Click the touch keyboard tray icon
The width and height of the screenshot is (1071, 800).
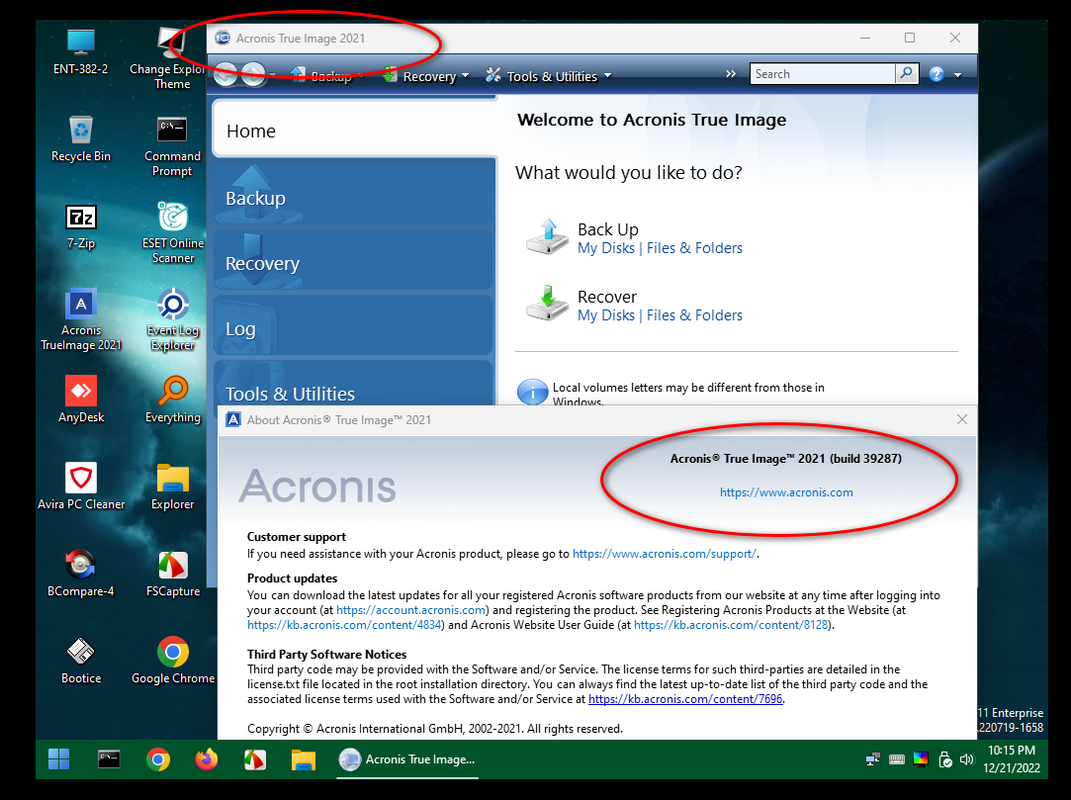click(897, 760)
